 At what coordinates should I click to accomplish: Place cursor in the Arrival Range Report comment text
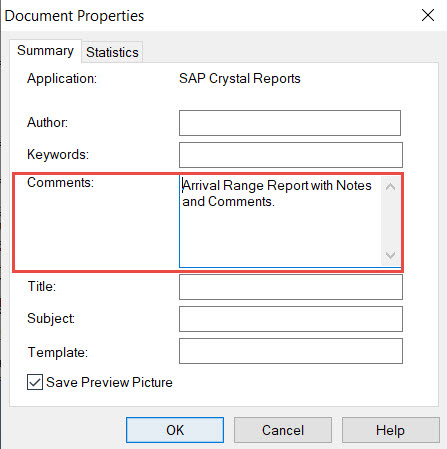277,193
